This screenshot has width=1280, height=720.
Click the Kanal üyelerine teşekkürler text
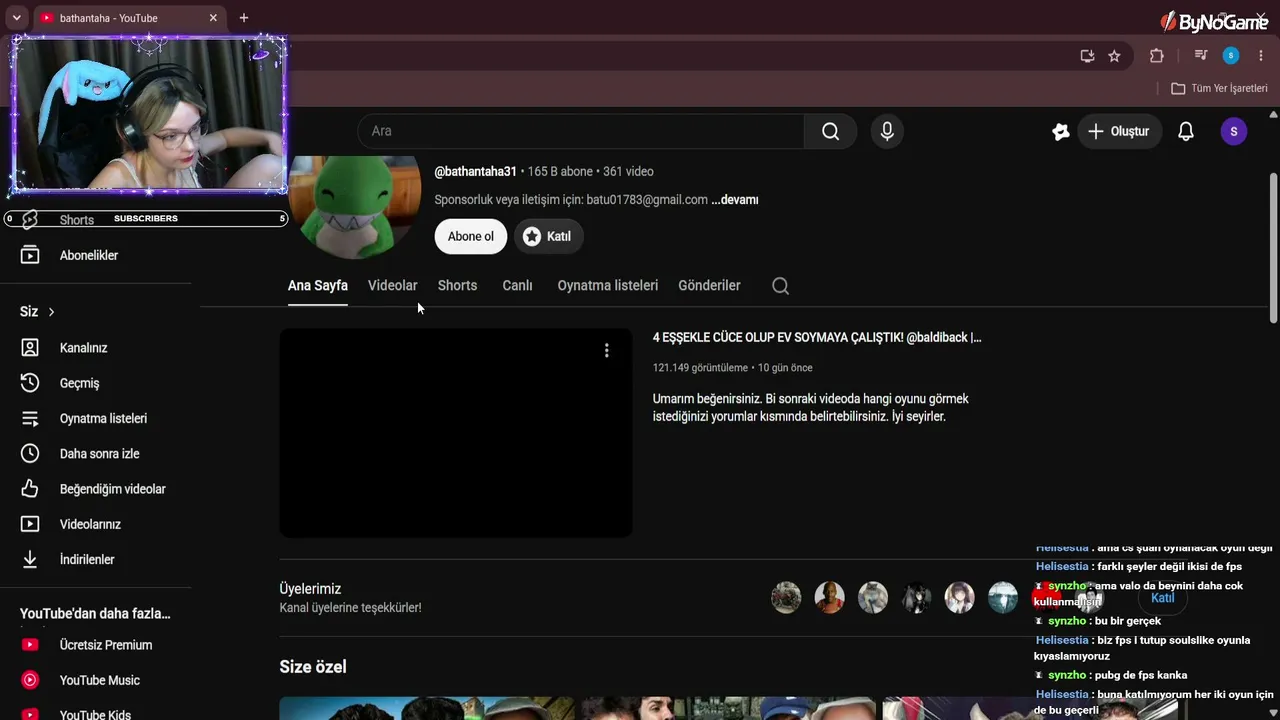click(350, 608)
